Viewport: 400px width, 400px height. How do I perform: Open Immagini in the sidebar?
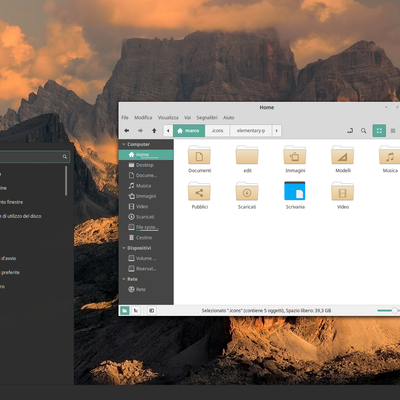click(146, 196)
